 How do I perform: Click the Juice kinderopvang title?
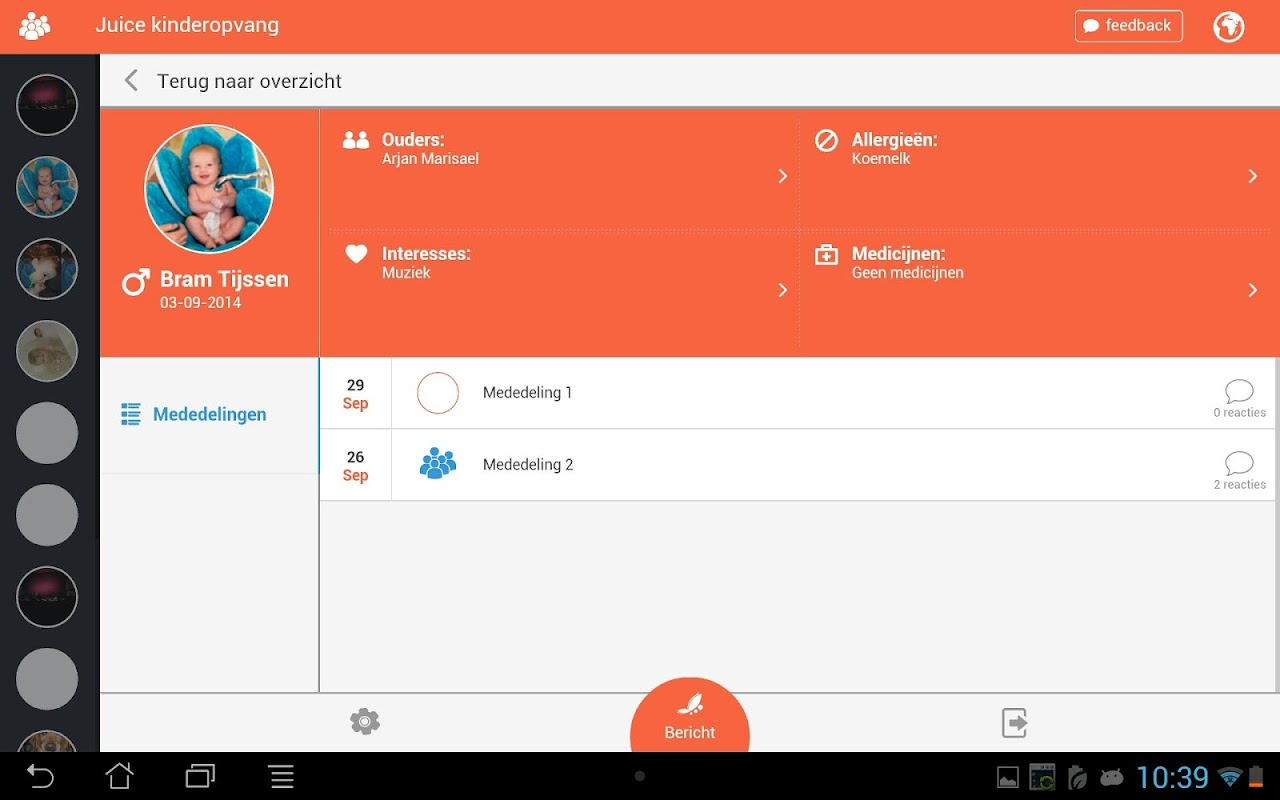tap(187, 26)
